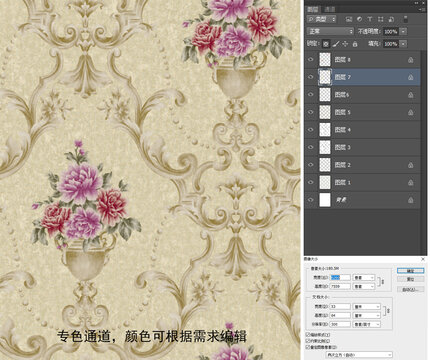Switch to the 图层 tab

[312, 9]
